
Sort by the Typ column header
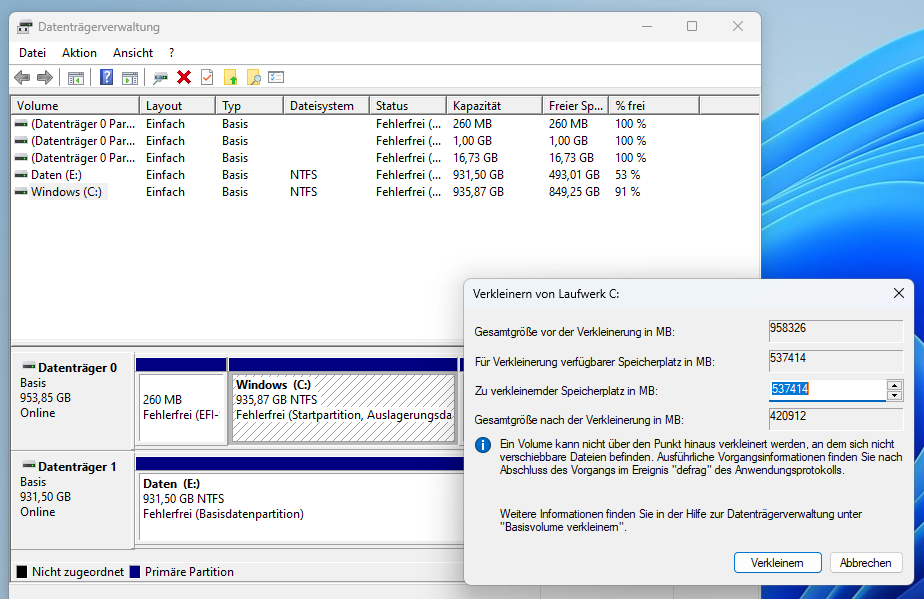(249, 106)
